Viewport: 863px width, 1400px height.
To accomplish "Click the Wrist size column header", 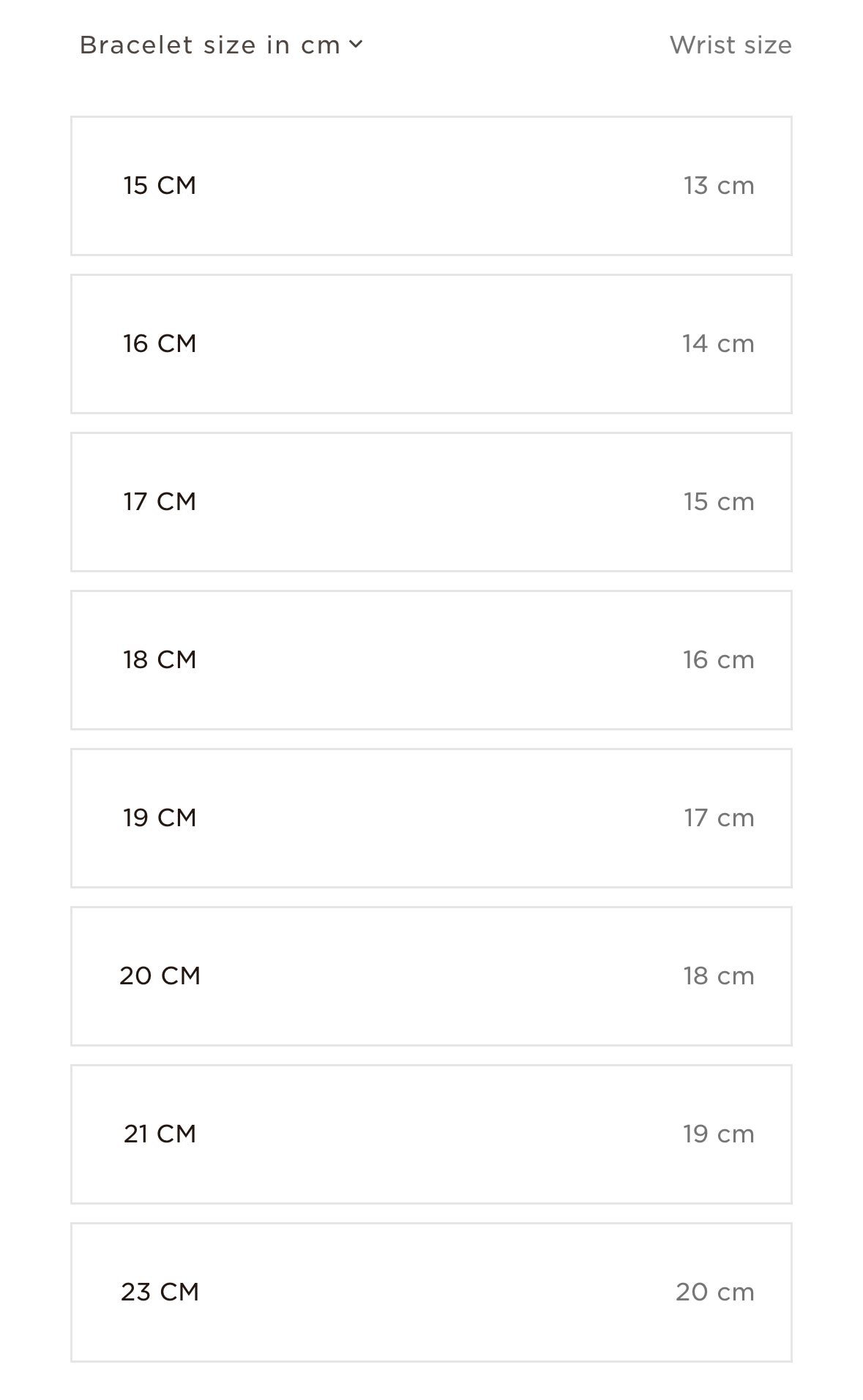I will pyautogui.click(x=730, y=45).
